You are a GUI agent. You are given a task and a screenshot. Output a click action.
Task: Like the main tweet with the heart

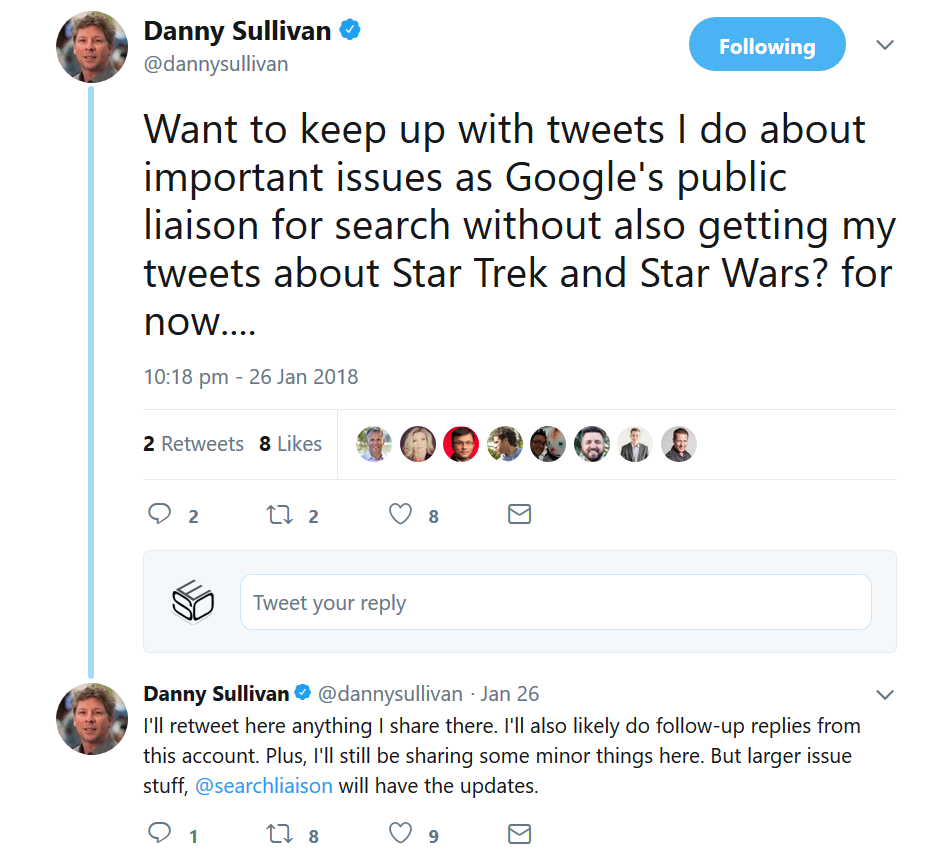click(x=399, y=513)
